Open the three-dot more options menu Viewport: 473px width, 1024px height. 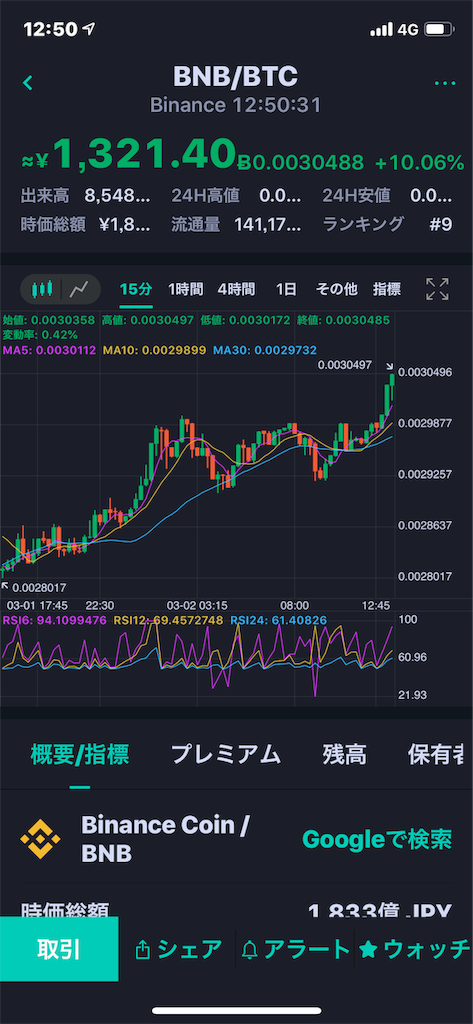coord(445,84)
